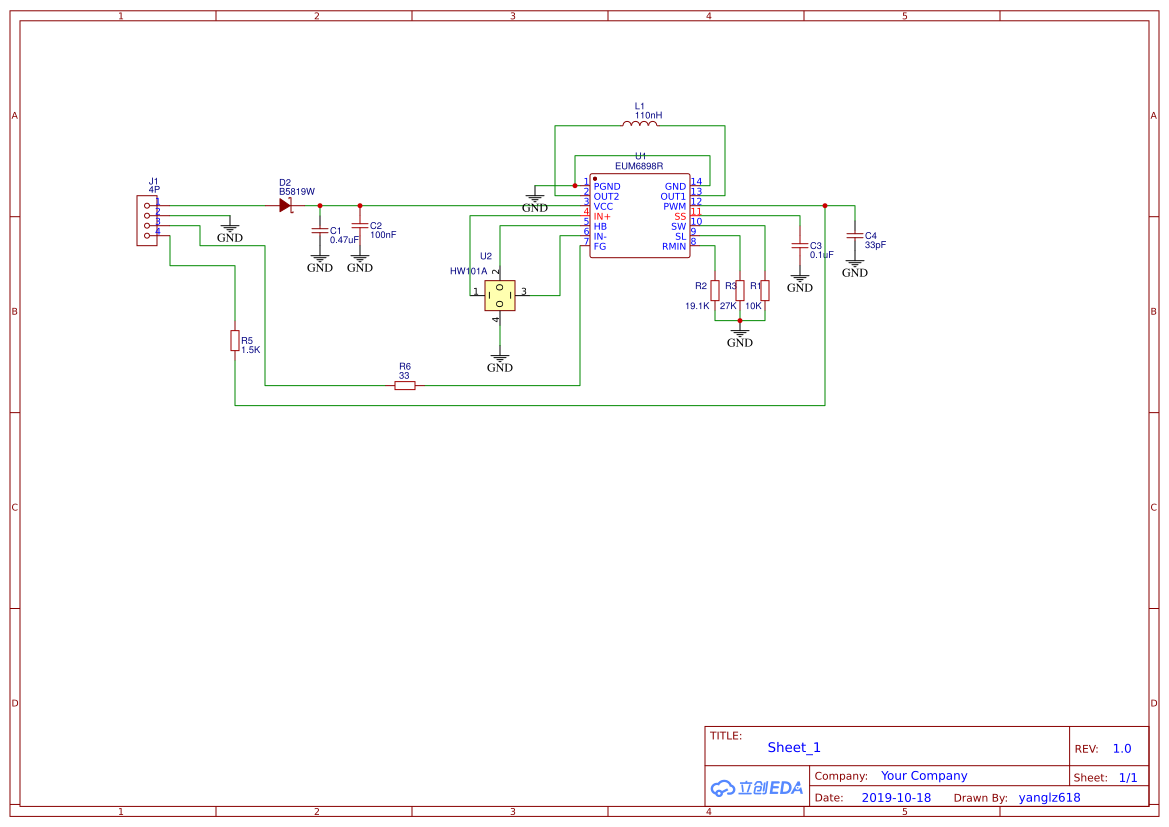Select resistor R2 symbol
This screenshot has height=827, width=1169.
click(x=715, y=291)
